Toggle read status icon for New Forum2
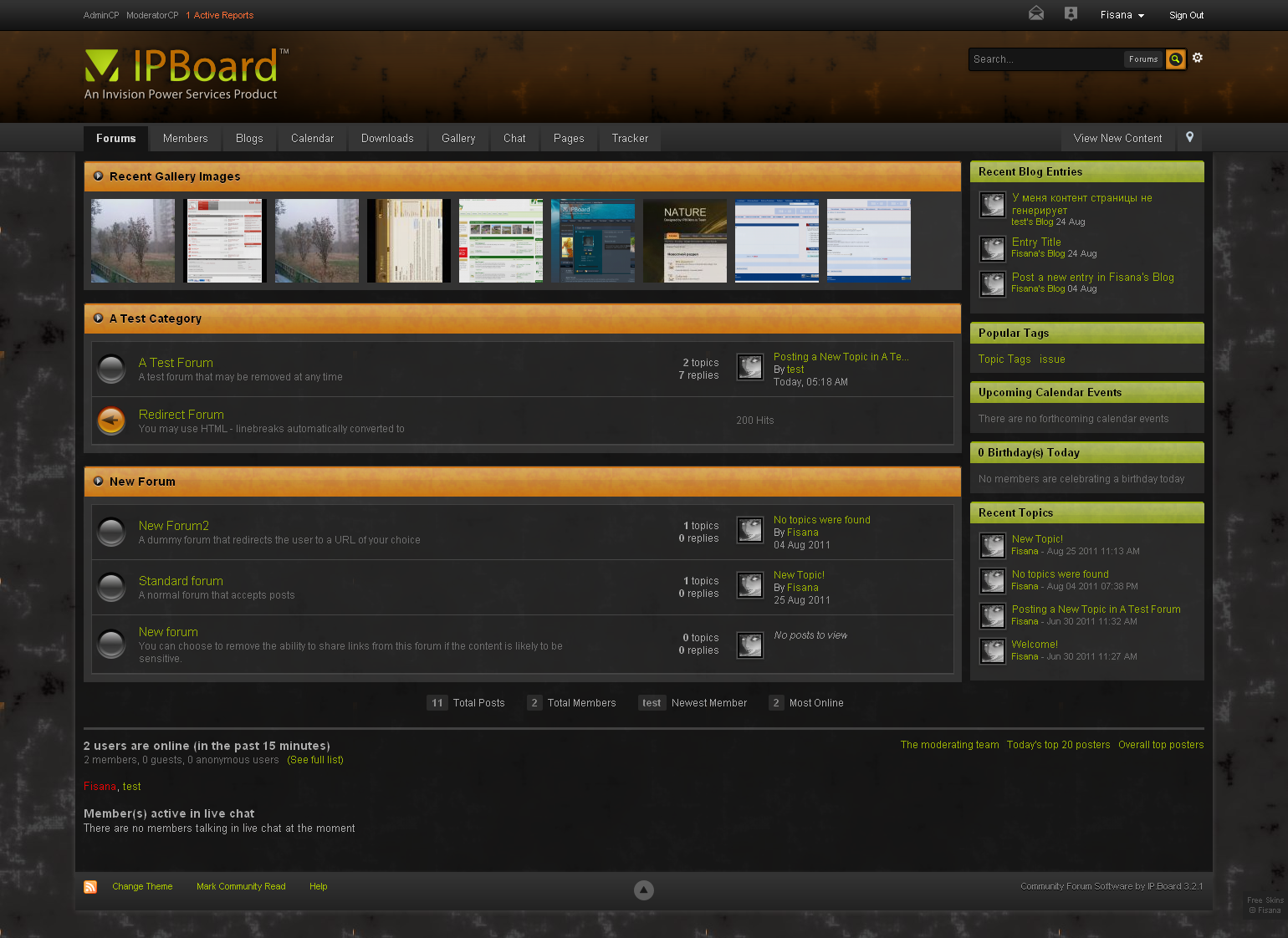 [x=111, y=532]
